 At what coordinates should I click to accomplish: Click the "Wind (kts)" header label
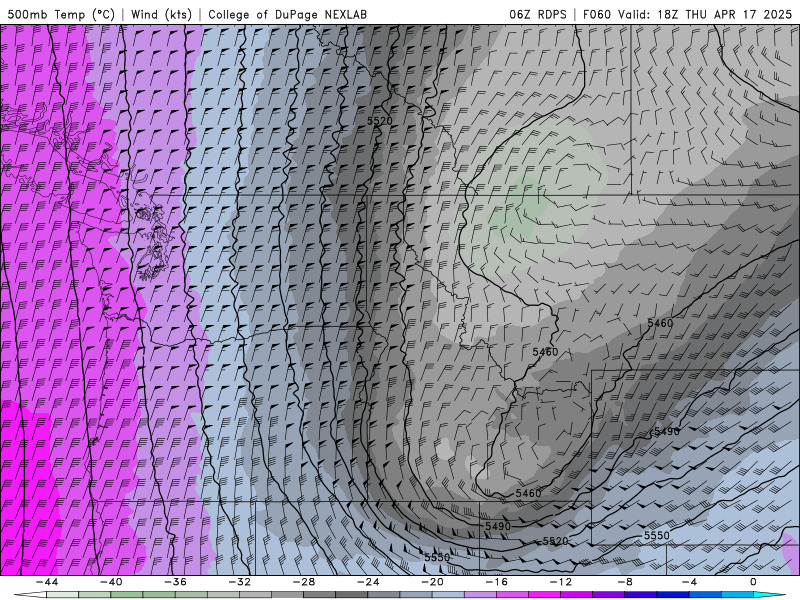click(x=161, y=14)
